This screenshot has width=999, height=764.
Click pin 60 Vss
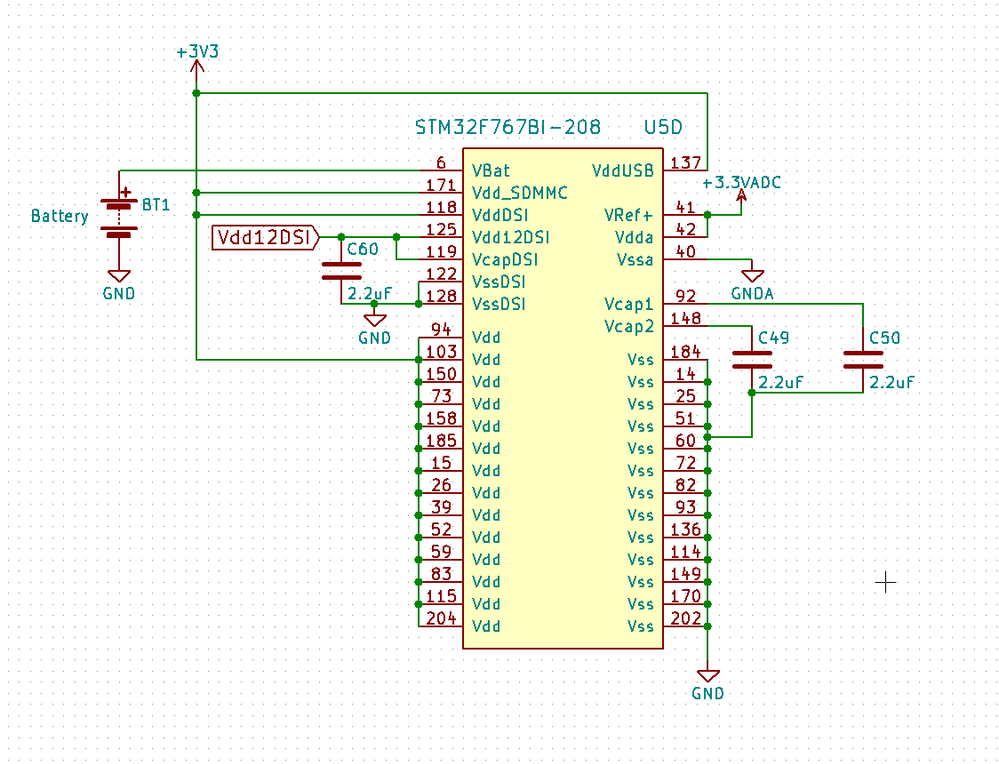[685, 448]
